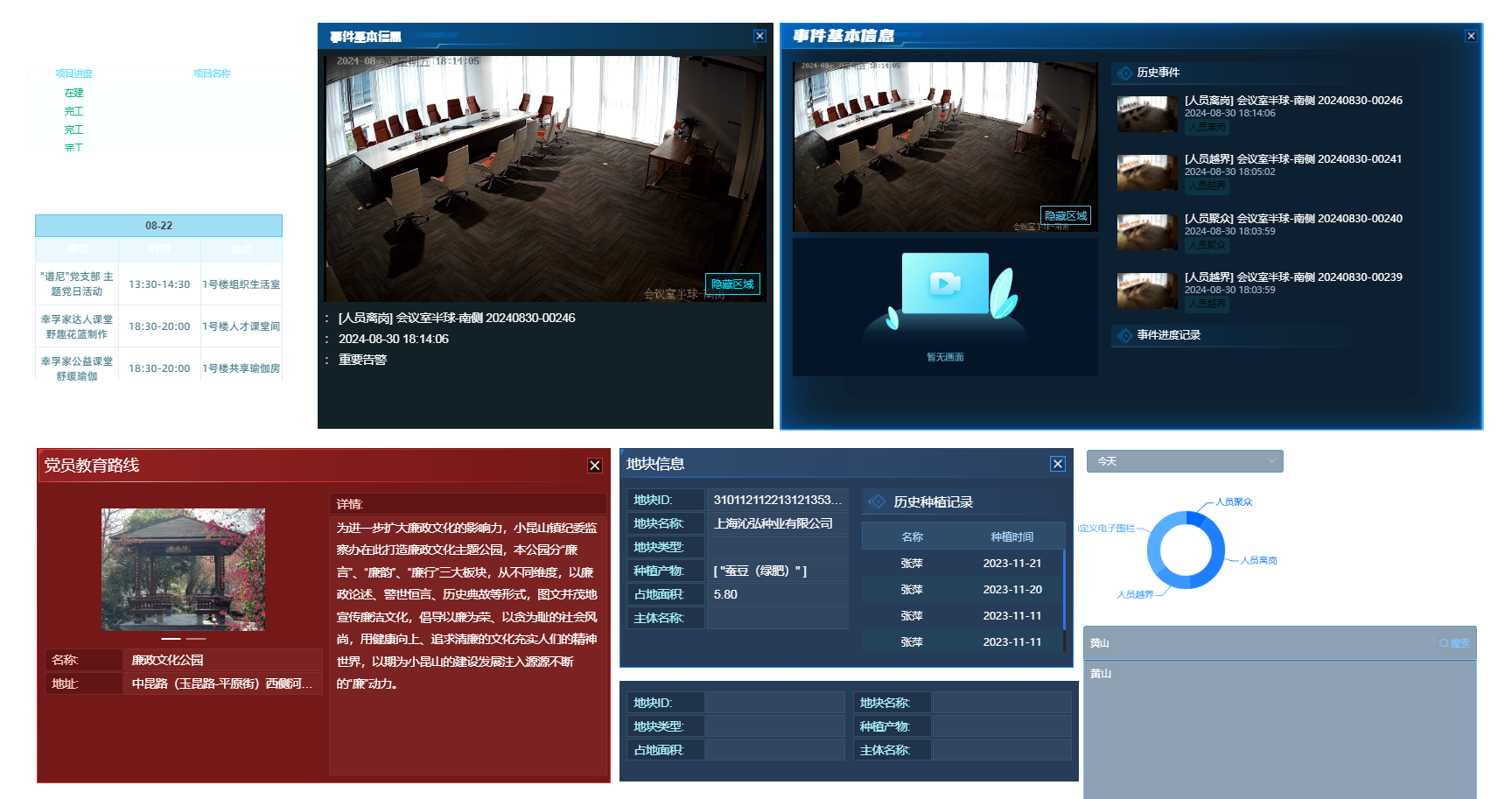Click the video camera placeholder icon

coord(945,284)
